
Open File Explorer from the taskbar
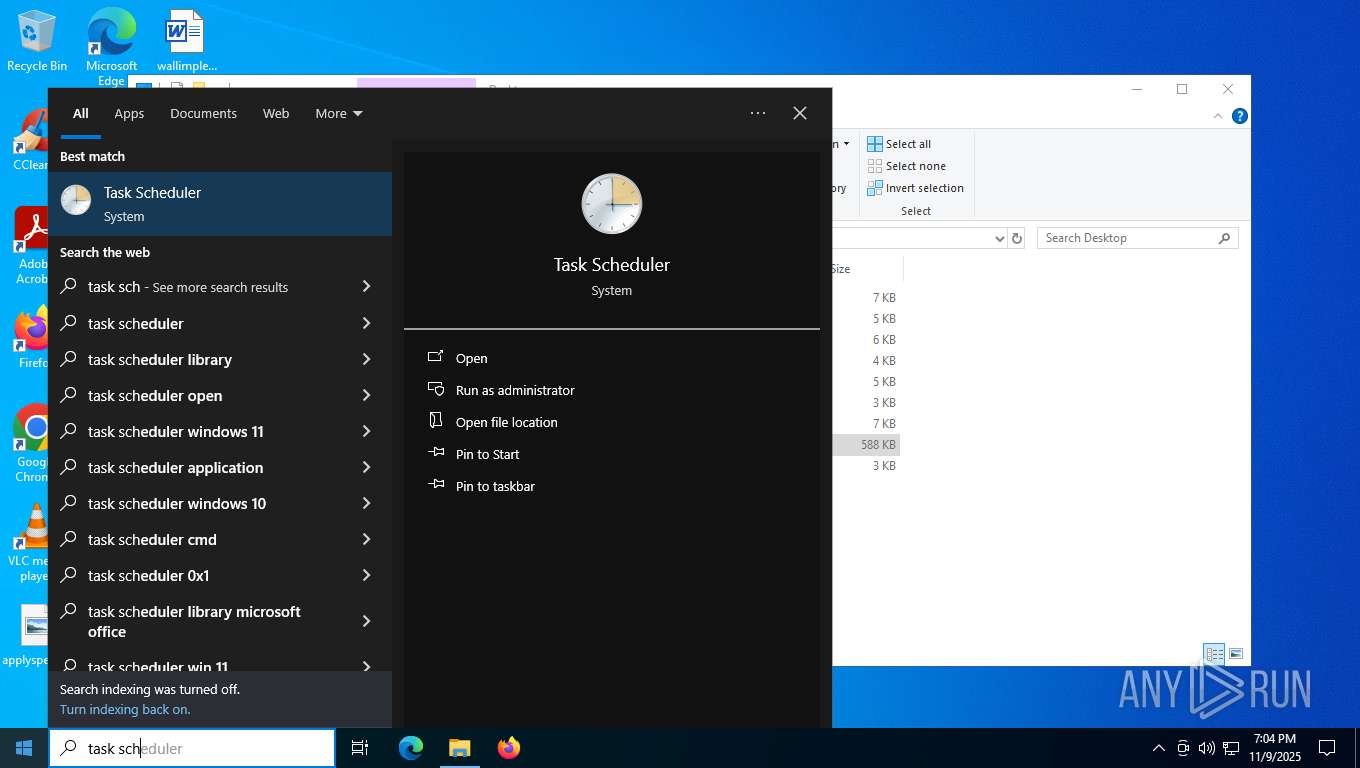(x=459, y=748)
